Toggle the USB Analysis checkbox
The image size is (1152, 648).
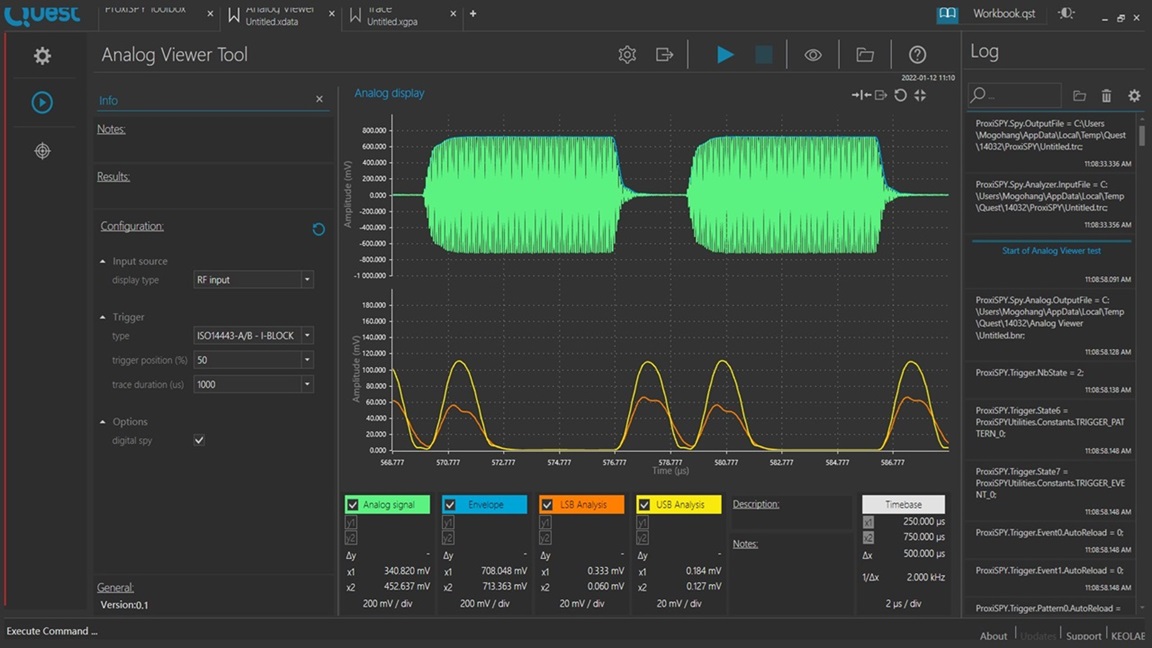(644, 505)
